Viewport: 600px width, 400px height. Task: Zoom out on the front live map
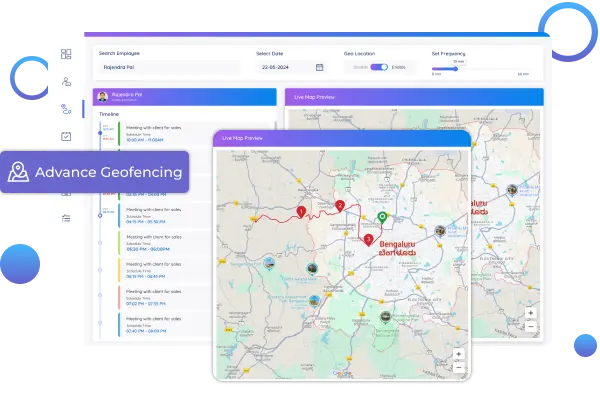tap(459, 366)
